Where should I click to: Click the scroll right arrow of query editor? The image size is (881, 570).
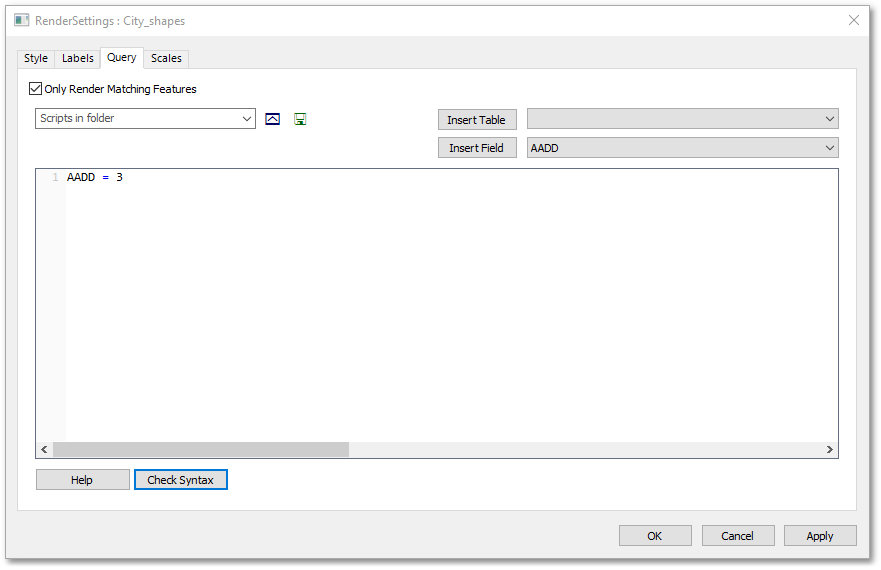click(x=829, y=450)
